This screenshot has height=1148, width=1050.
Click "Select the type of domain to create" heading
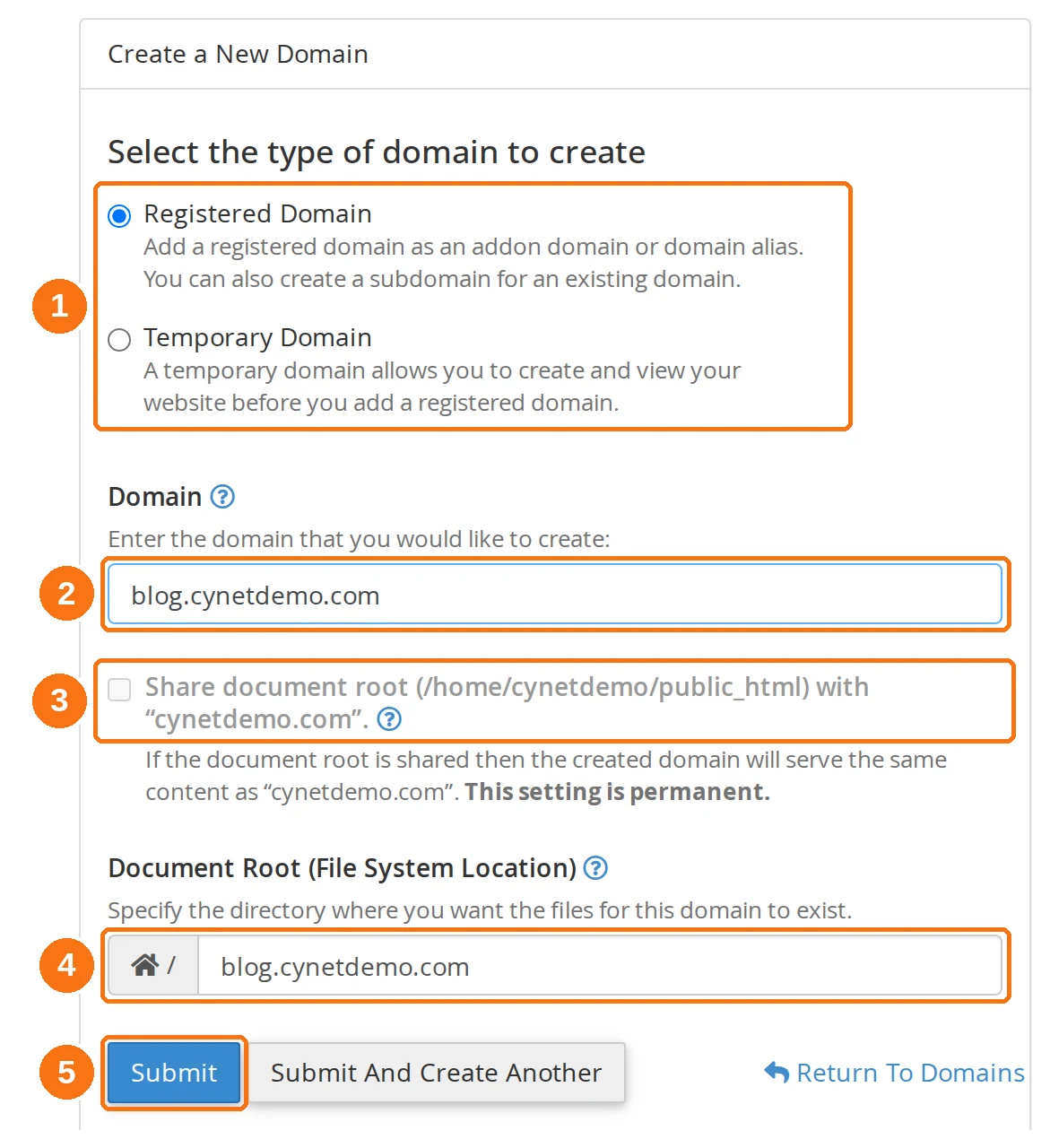click(x=377, y=152)
